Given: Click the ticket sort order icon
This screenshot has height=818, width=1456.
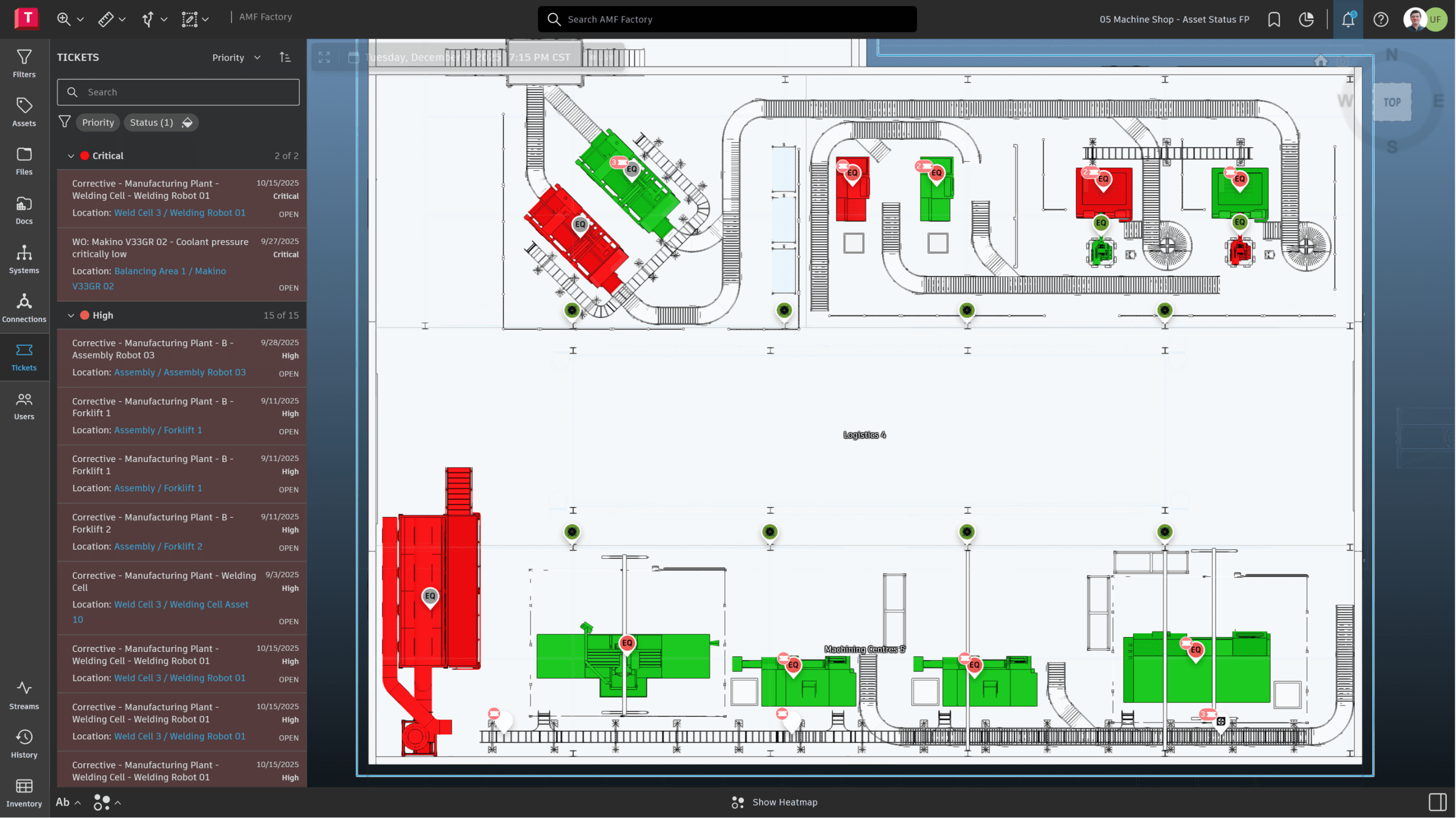Looking at the screenshot, I should click(x=286, y=57).
